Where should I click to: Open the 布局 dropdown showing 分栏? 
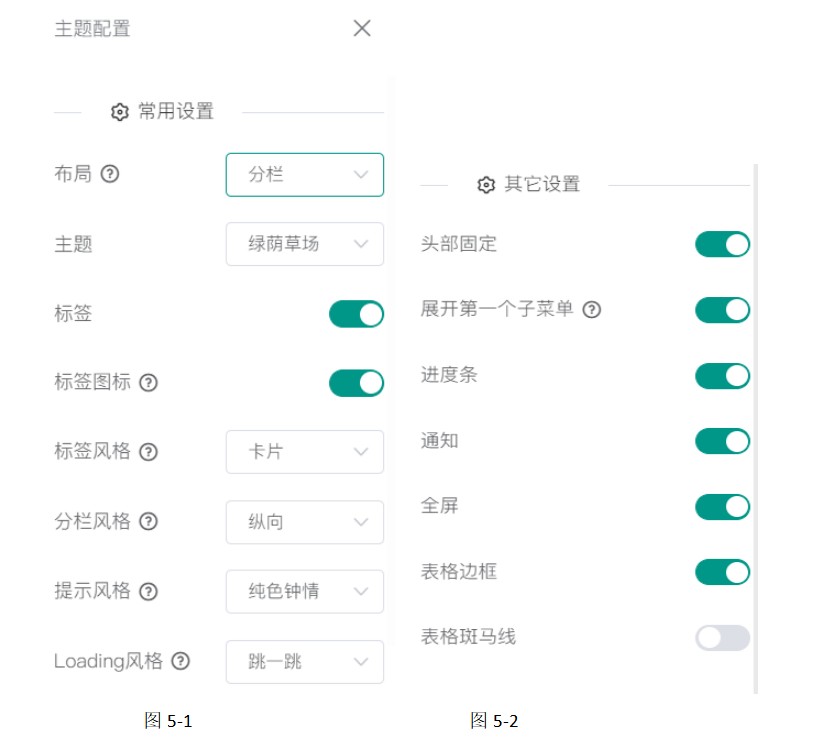point(305,175)
